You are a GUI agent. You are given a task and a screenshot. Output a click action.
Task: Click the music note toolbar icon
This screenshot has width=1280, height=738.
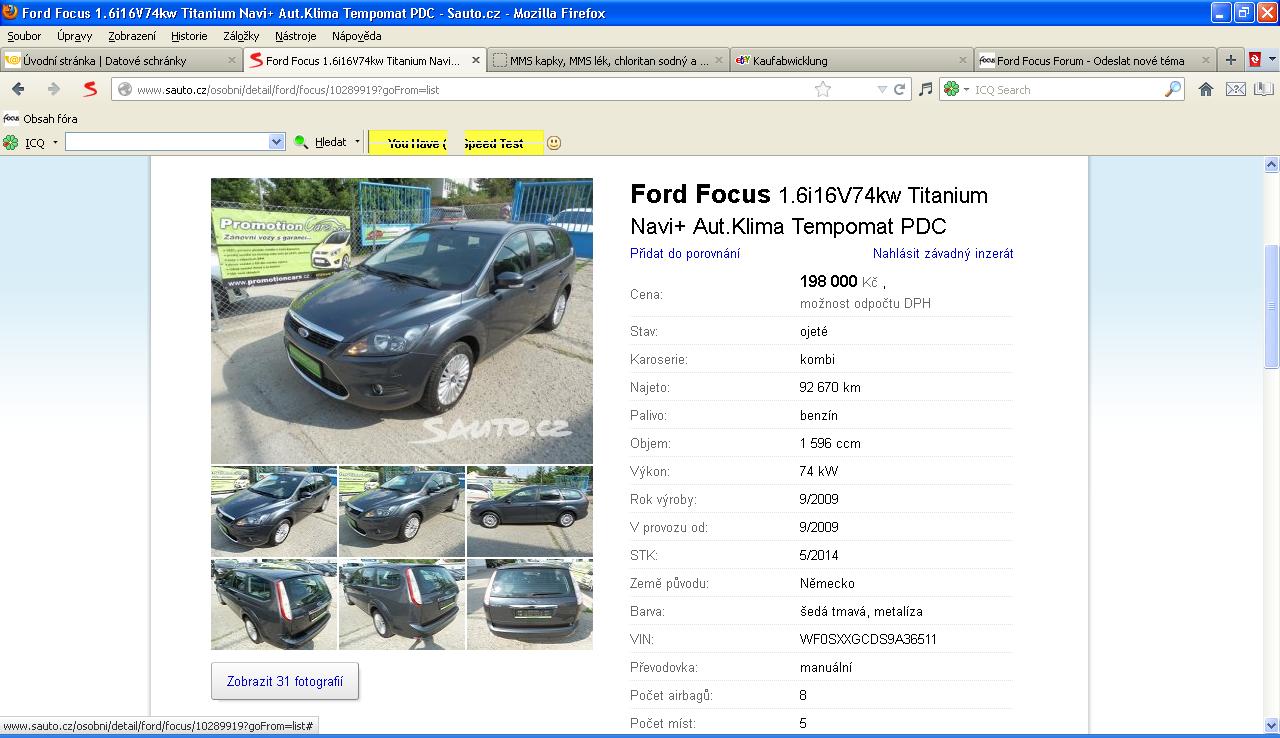[x=925, y=89]
